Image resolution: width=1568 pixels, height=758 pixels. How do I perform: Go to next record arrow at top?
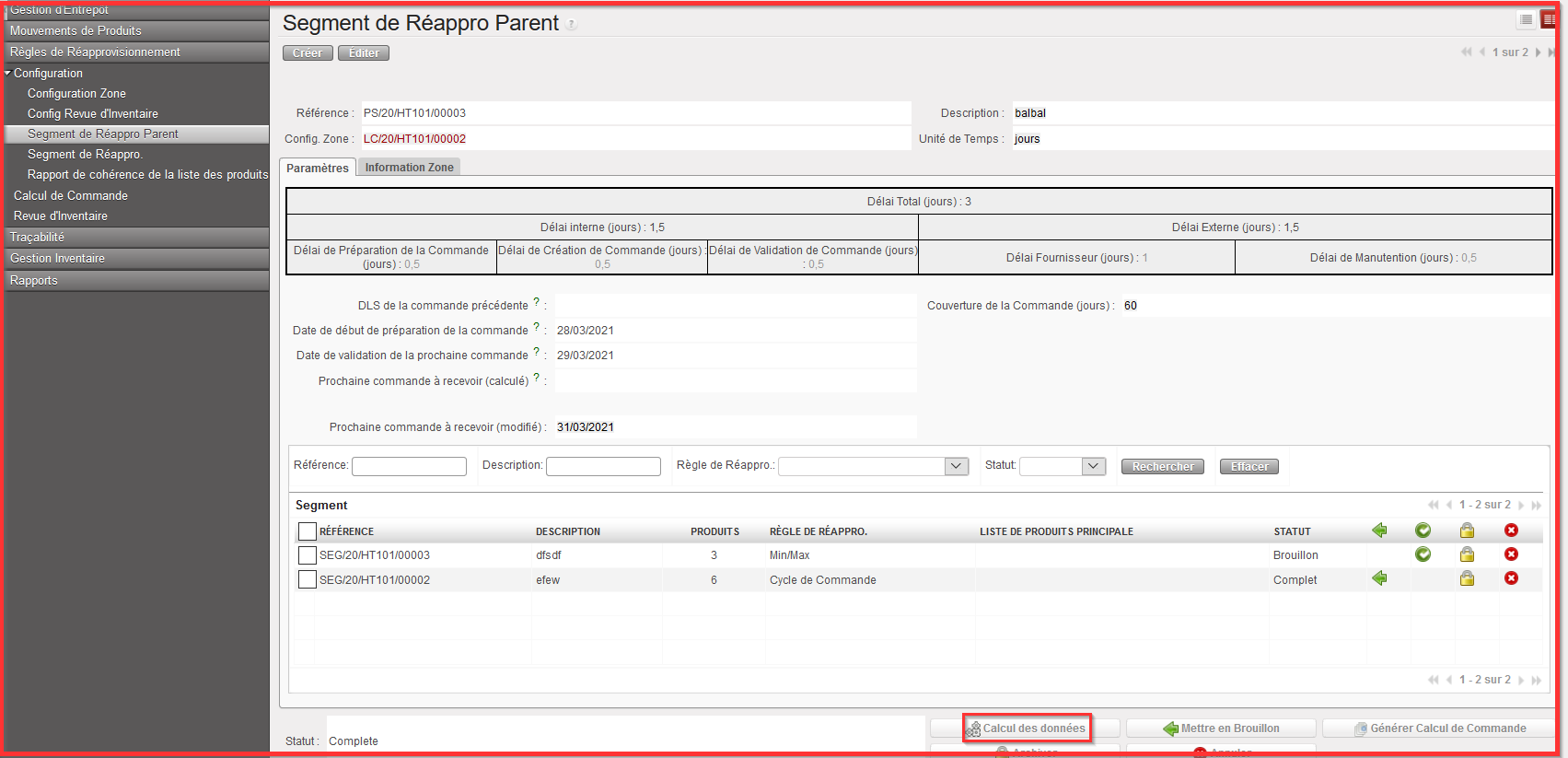[1538, 52]
